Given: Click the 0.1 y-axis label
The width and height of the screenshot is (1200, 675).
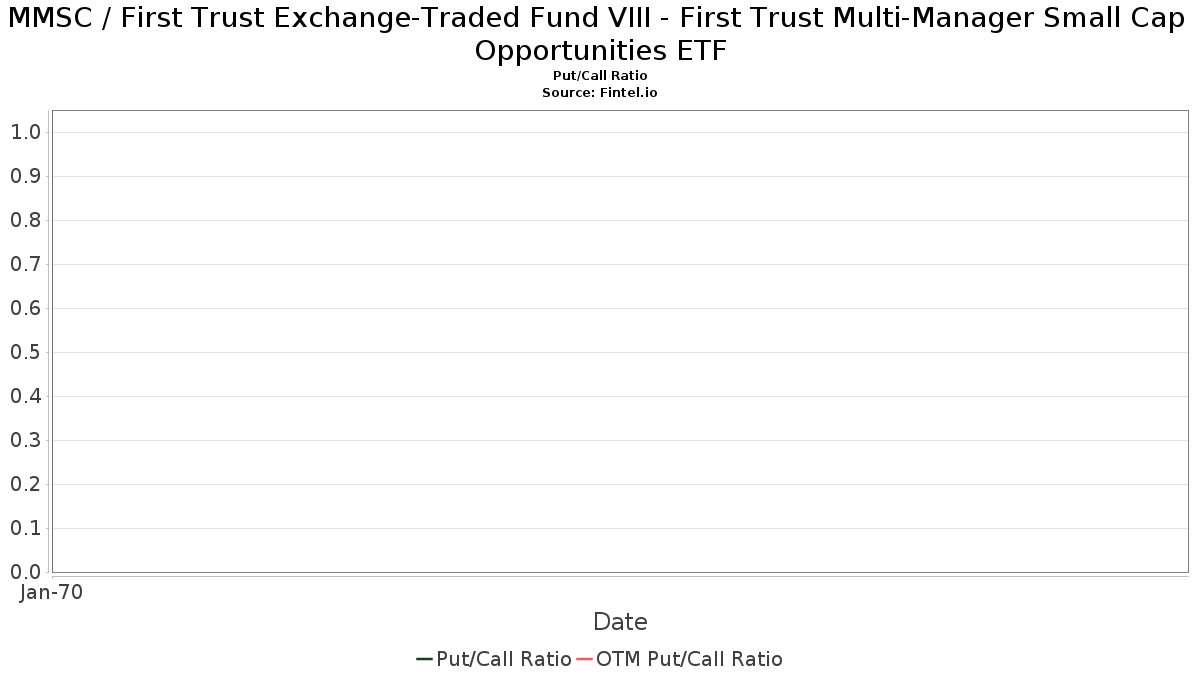Looking at the screenshot, I should click(x=25, y=528).
